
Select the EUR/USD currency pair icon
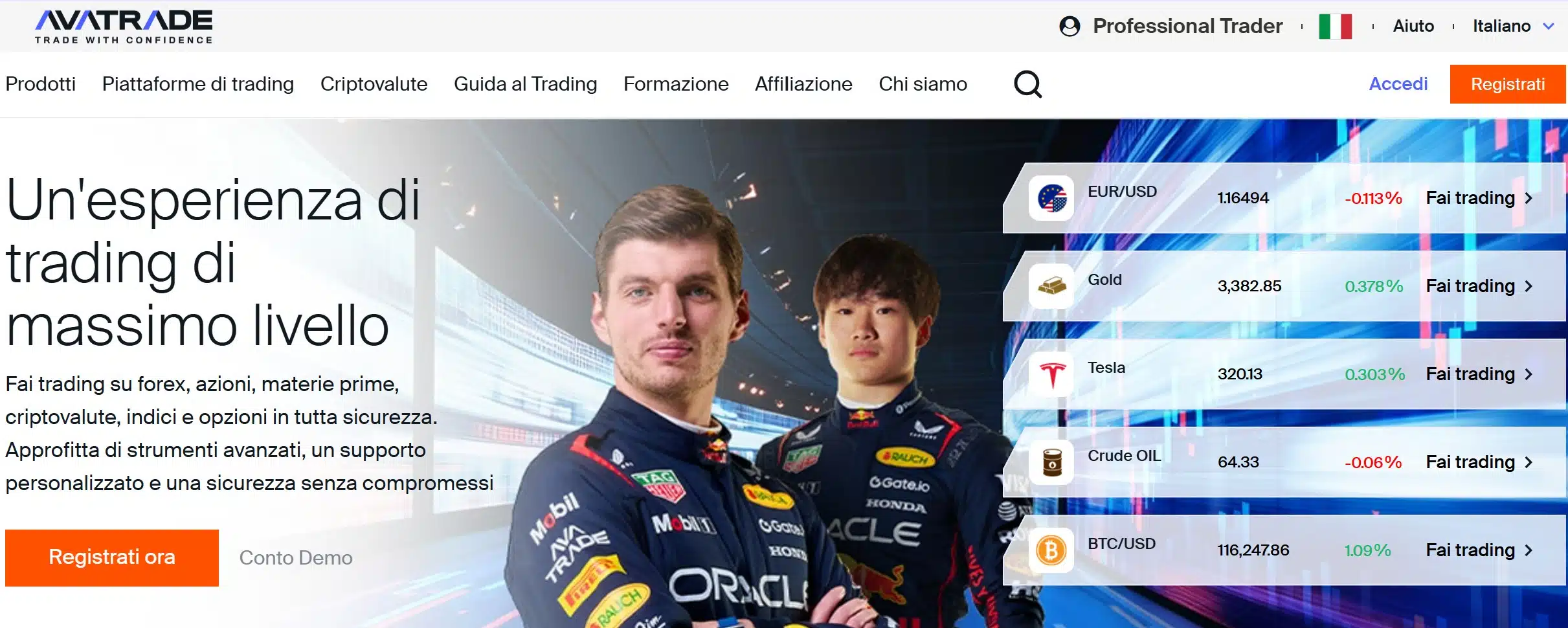(x=1051, y=198)
